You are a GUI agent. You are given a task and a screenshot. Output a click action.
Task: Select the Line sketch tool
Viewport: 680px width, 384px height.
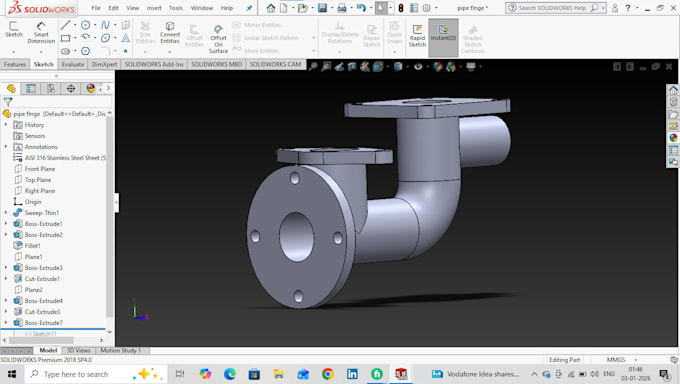click(65, 25)
